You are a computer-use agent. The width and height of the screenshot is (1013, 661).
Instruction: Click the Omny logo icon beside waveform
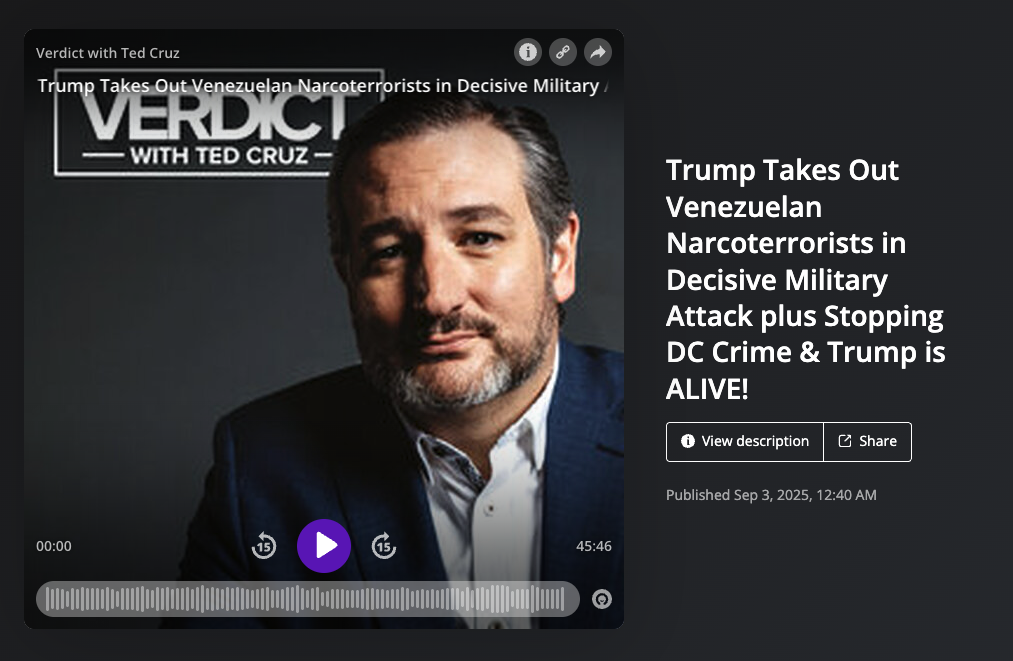(x=601, y=599)
